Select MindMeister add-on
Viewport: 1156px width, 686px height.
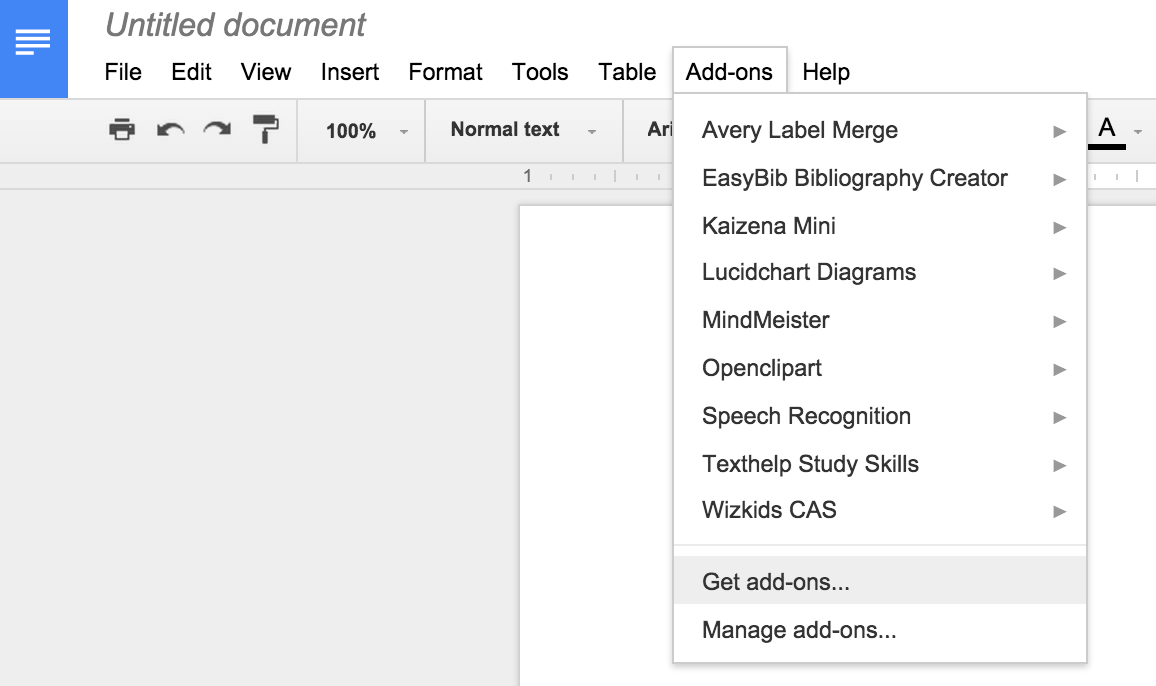880,320
